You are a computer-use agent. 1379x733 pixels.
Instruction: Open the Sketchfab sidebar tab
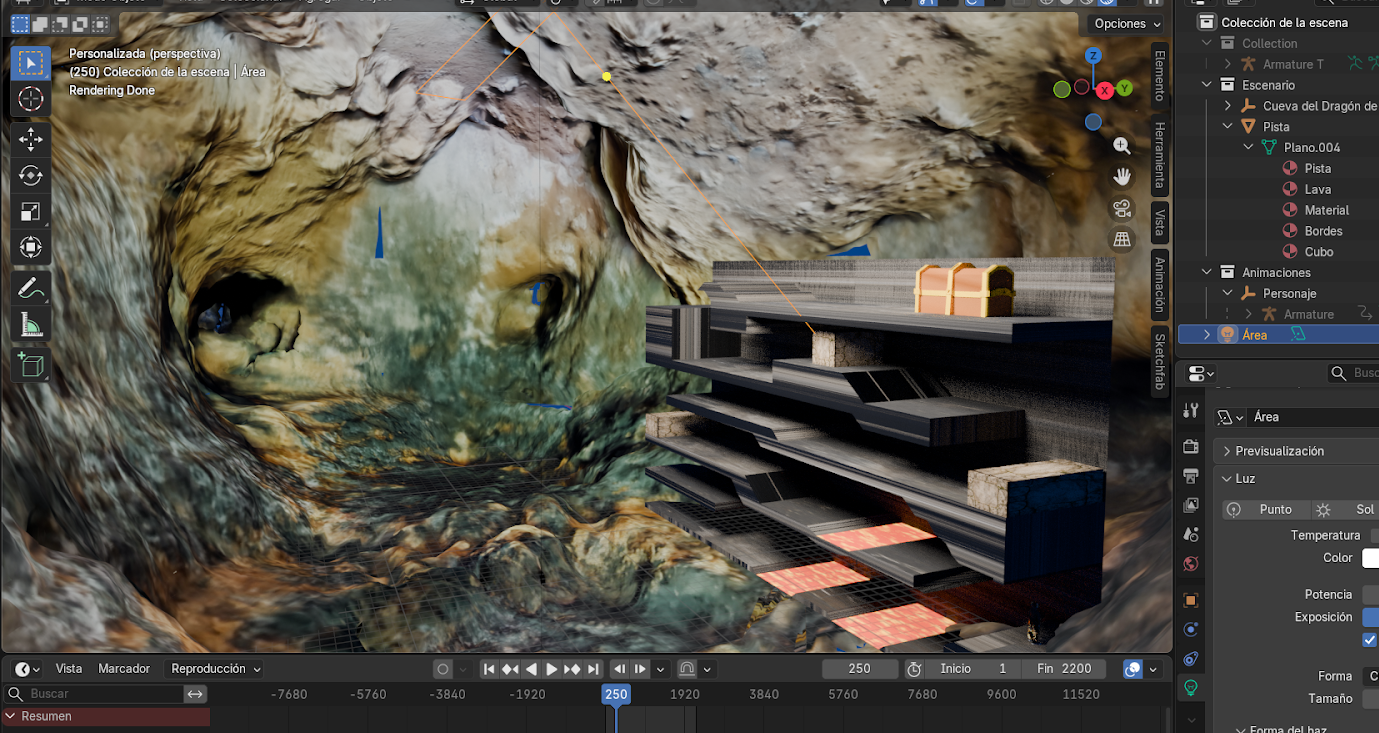[x=1160, y=362]
